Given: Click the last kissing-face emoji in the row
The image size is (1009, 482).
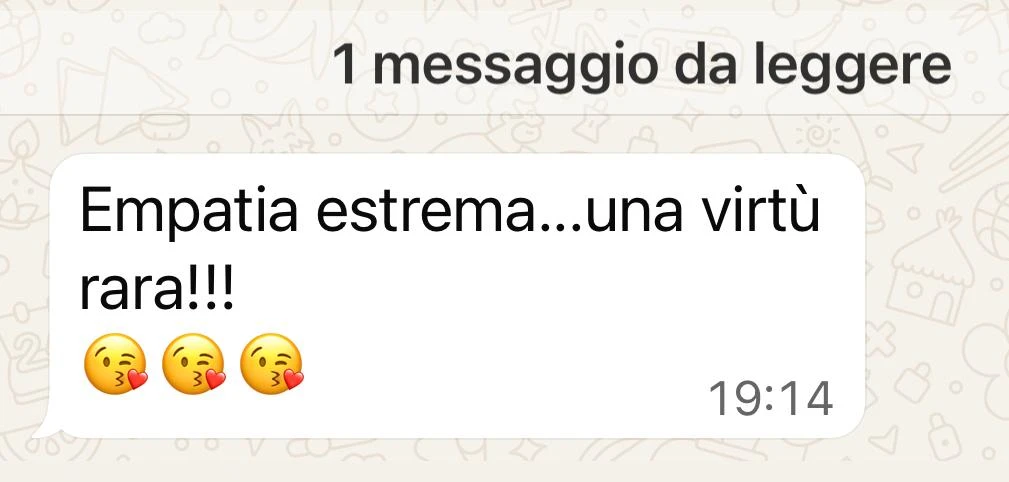Looking at the screenshot, I should point(272,364).
